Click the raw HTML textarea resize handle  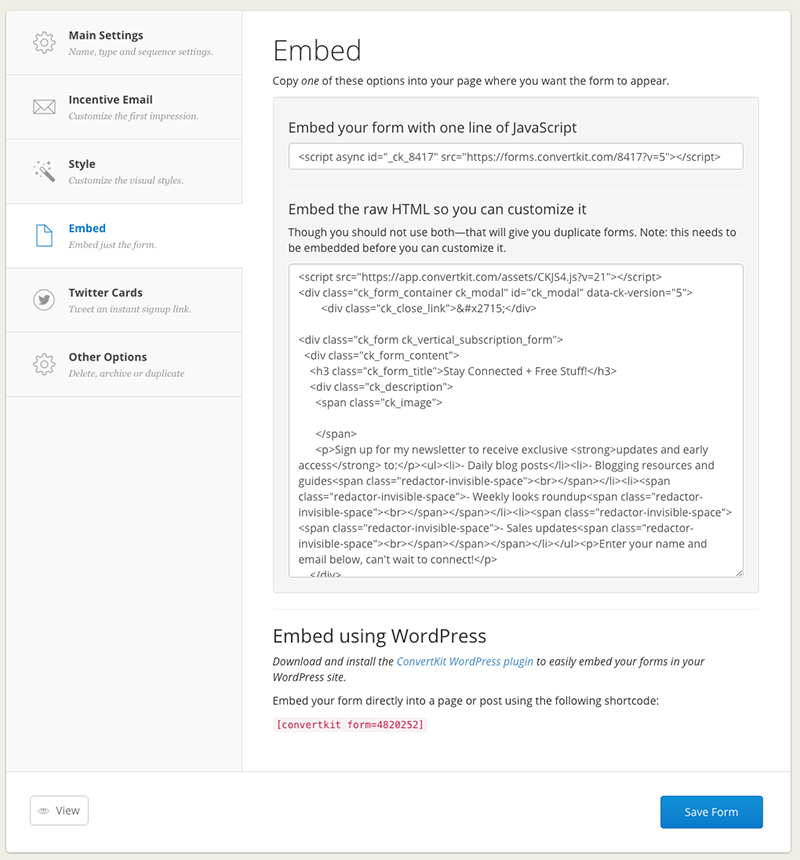(x=739, y=573)
